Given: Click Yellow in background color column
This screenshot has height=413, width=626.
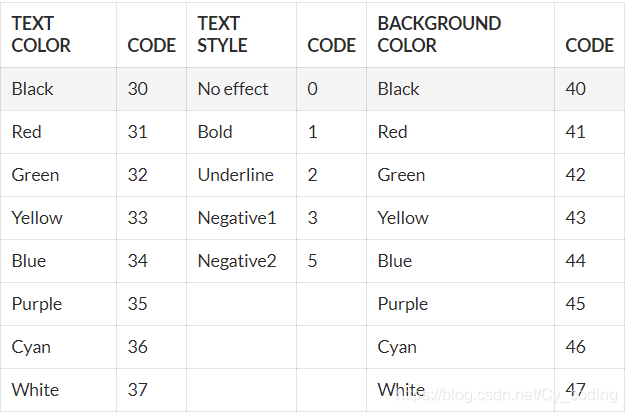Looking at the screenshot, I should (x=403, y=218).
